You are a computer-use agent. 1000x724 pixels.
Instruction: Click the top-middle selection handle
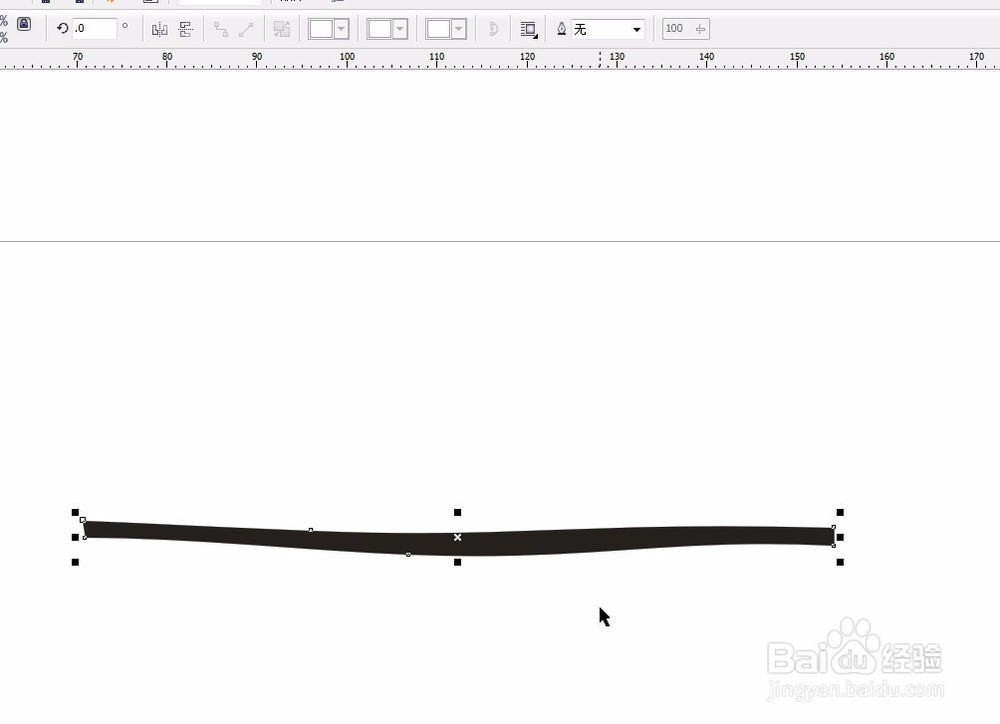coord(457,512)
